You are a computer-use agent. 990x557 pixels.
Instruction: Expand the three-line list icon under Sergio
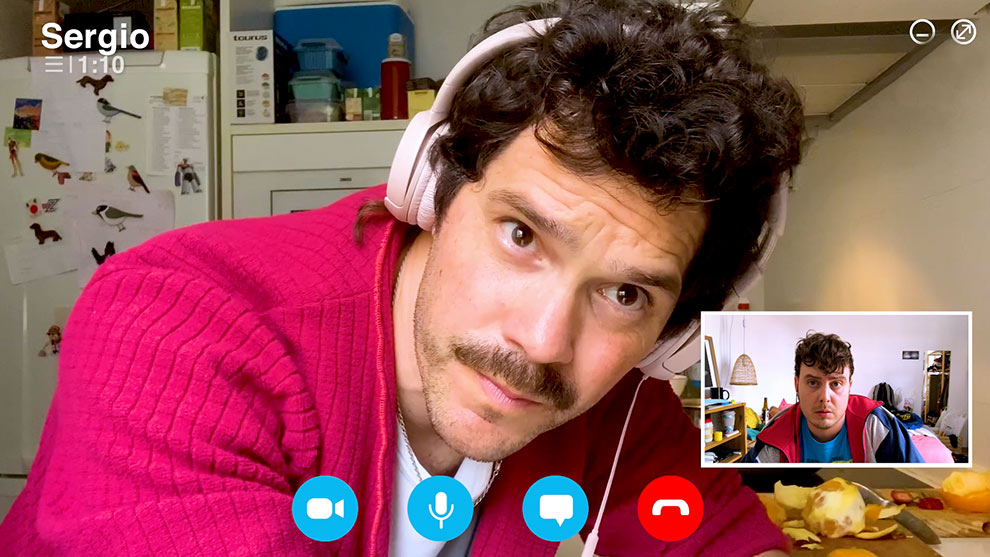tap(54, 65)
